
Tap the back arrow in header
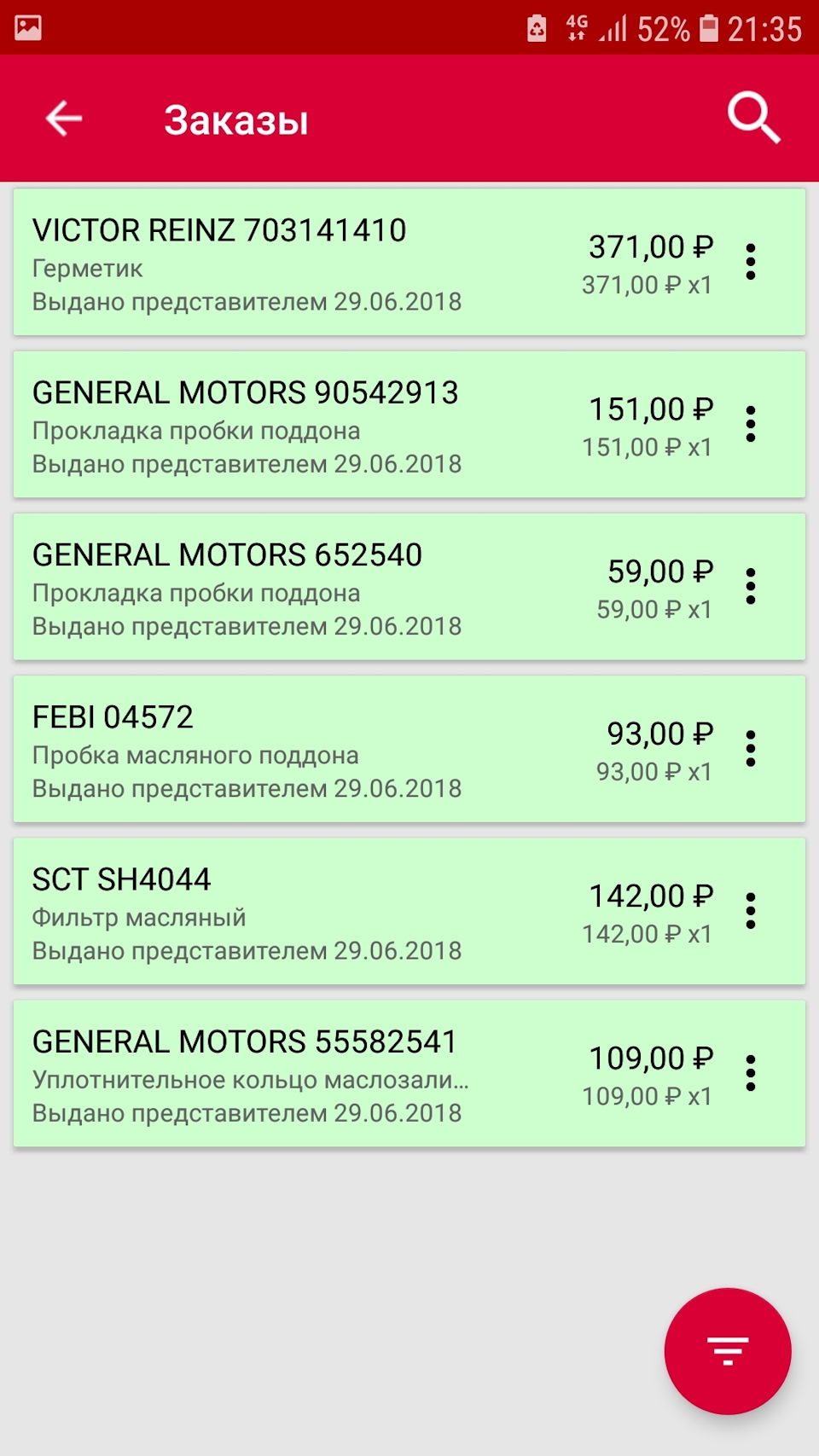point(64,119)
